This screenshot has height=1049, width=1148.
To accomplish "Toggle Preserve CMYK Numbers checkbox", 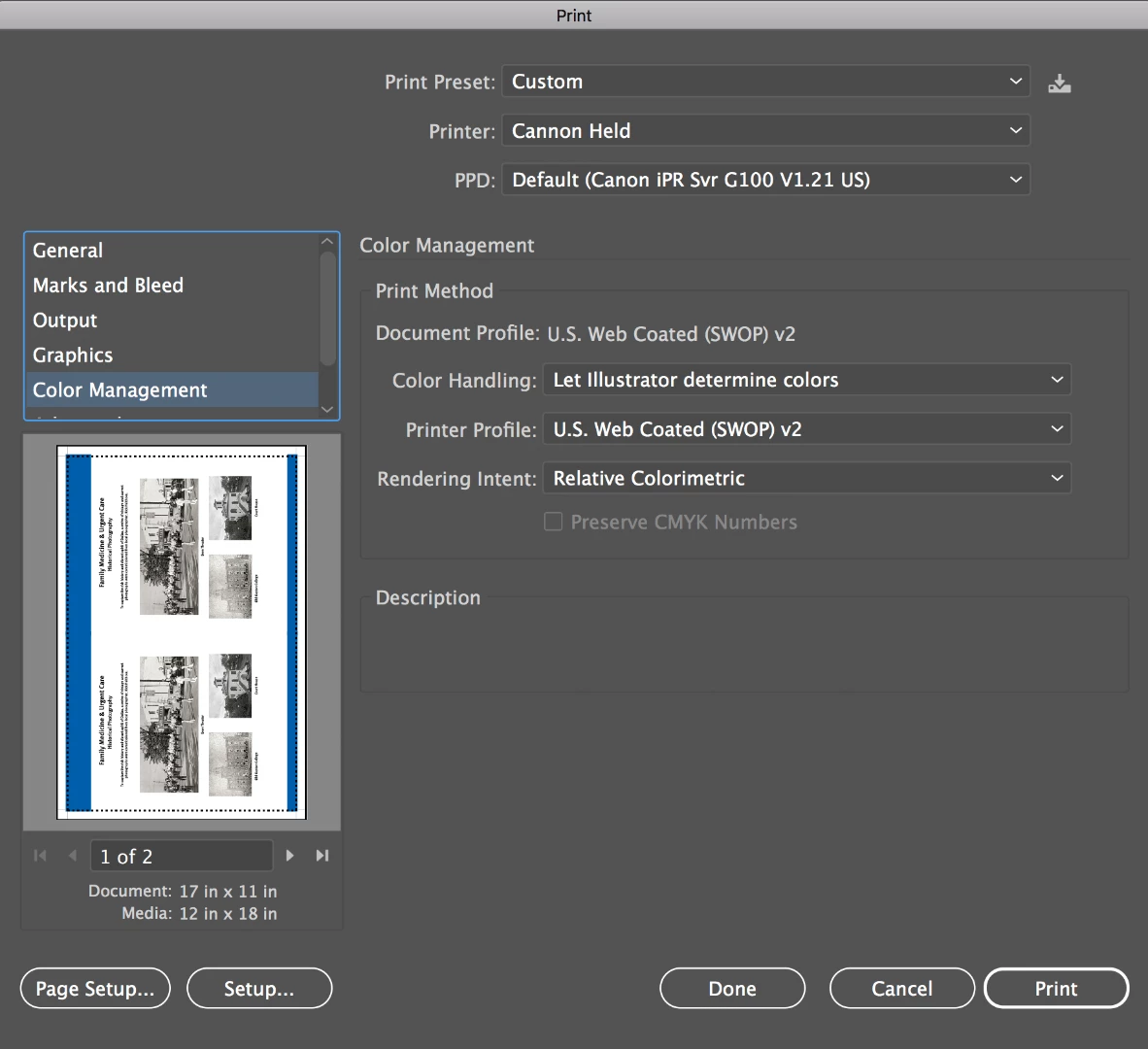I will coord(554,522).
